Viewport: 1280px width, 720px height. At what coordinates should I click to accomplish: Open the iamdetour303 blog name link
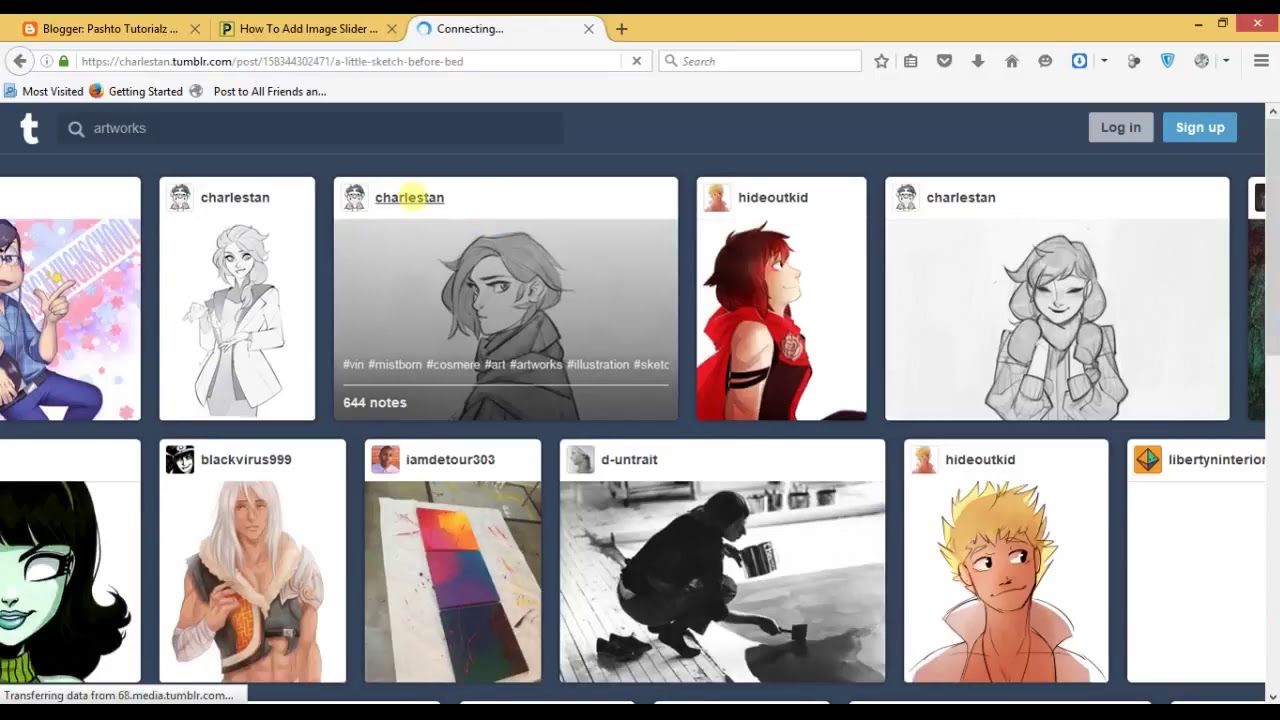(x=450, y=460)
